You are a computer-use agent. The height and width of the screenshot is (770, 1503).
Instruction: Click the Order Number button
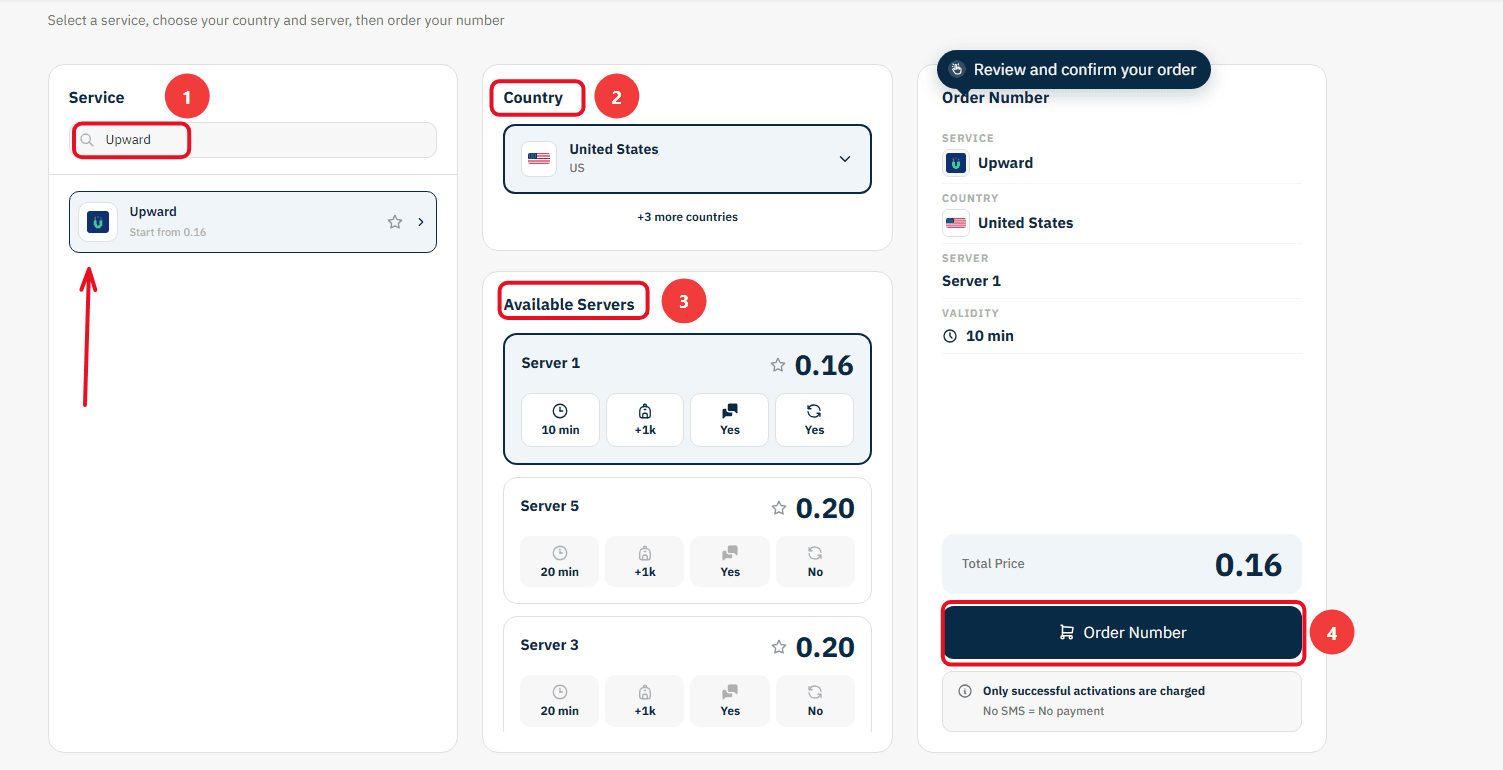[x=1122, y=632]
